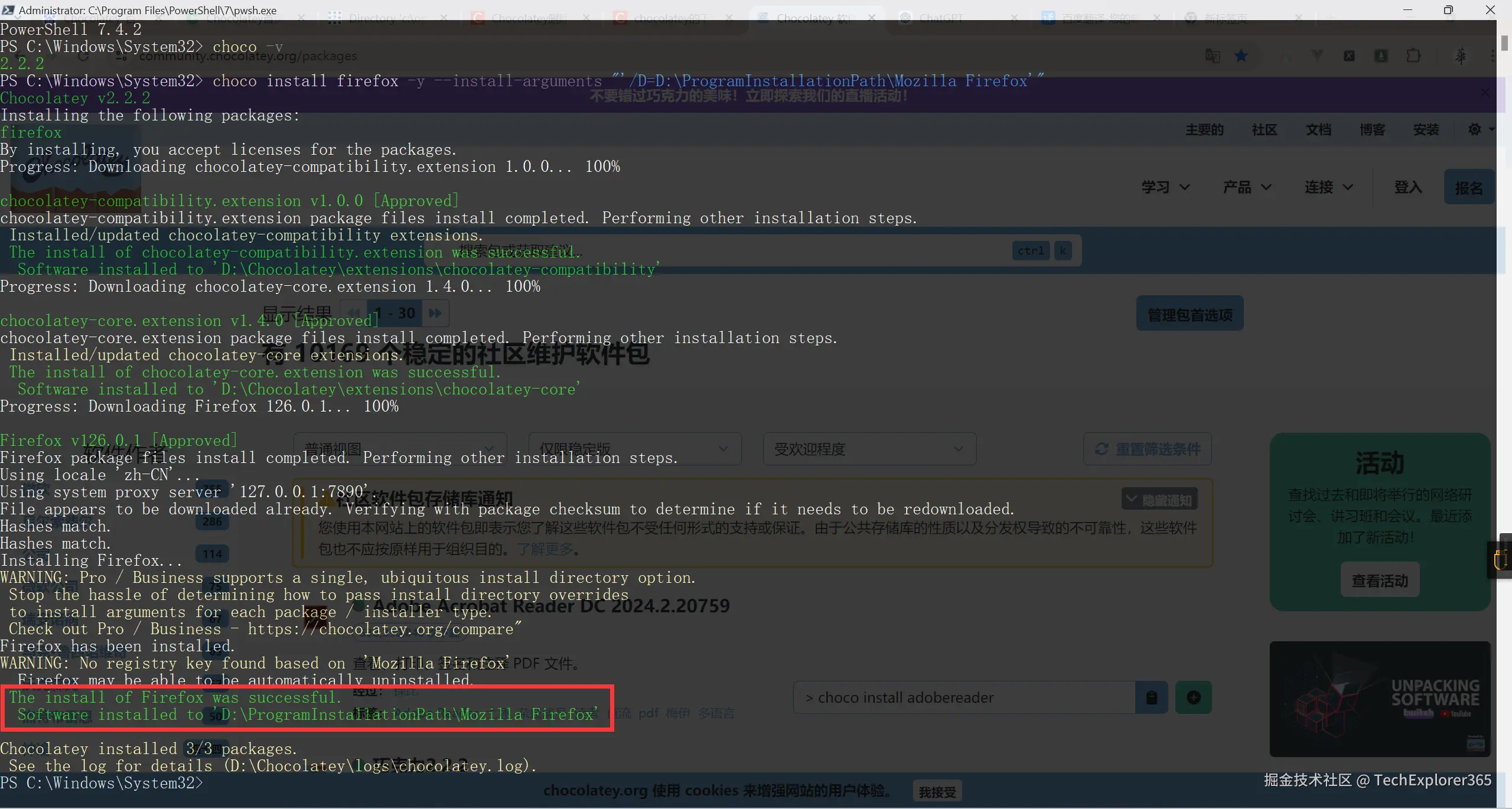Screen dimensions: 1512x809
Task: Click the 重置筛选条件 reset filters button
Action: [1148, 449]
